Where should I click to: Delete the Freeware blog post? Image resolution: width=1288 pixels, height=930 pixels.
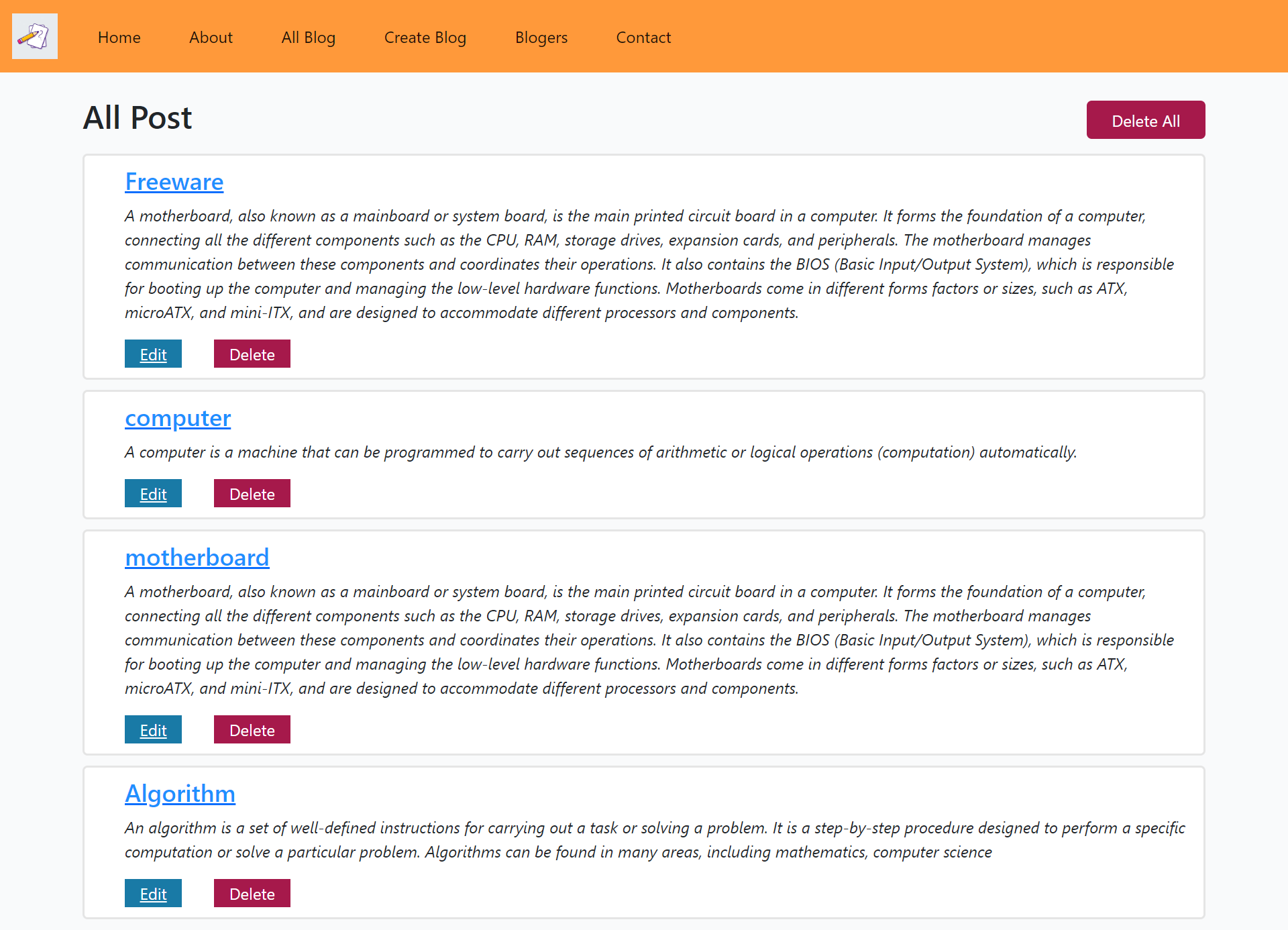(x=252, y=353)
